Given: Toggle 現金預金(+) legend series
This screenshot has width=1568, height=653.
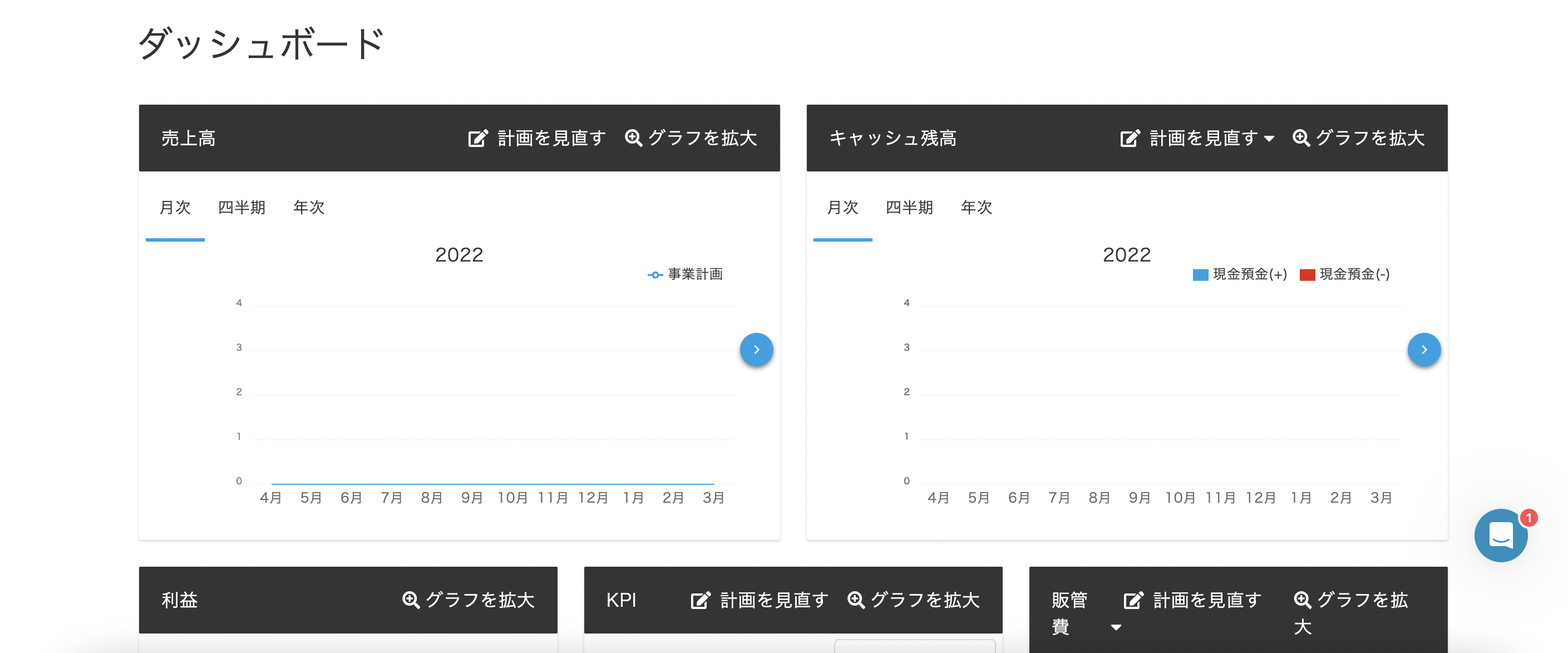Looking at the screenshot, I should point(1240,274).
